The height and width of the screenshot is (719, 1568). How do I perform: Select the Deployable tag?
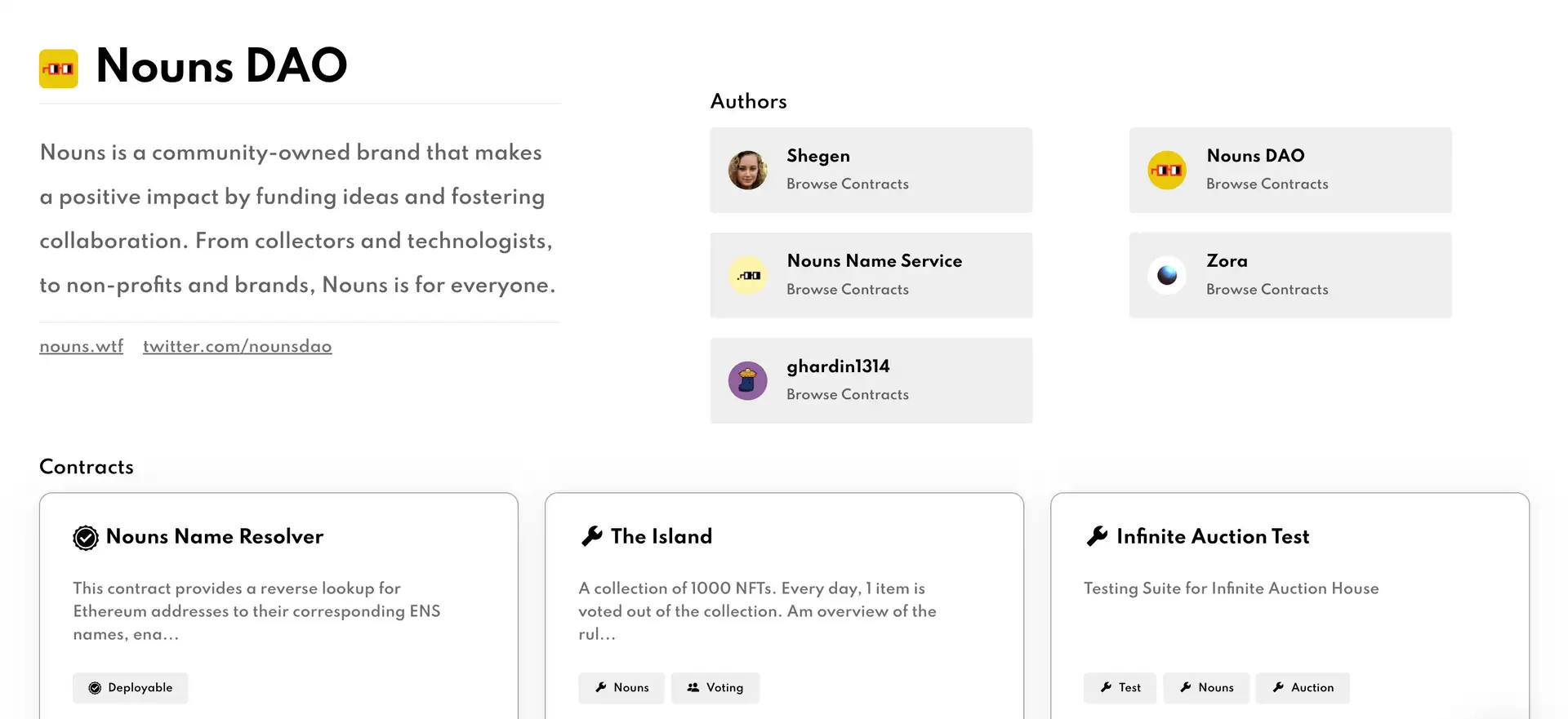131,688
